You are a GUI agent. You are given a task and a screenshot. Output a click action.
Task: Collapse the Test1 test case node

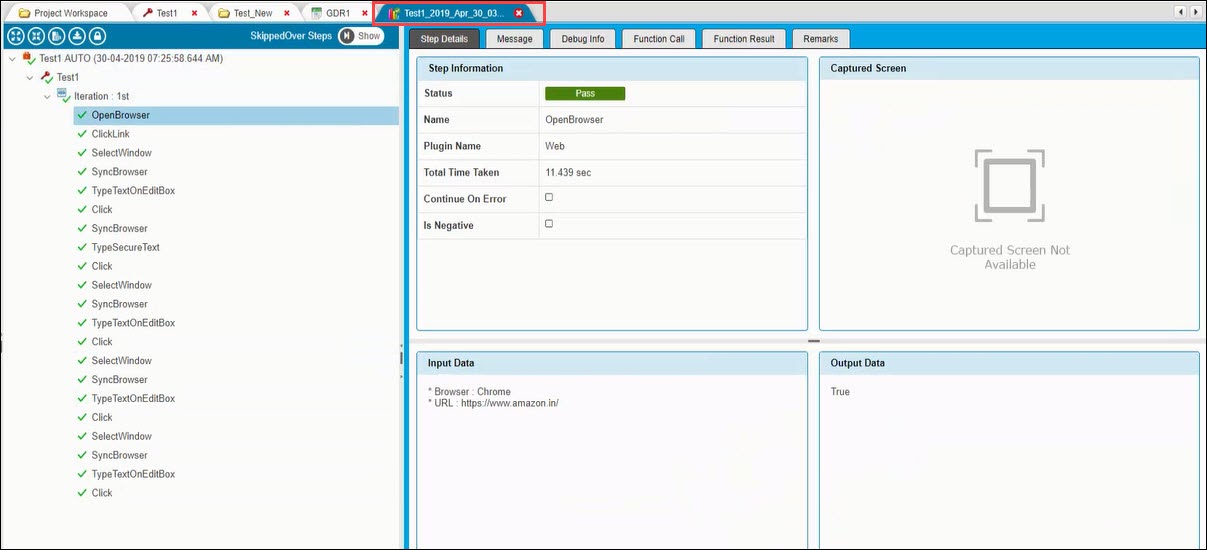(x=29, y=78)
